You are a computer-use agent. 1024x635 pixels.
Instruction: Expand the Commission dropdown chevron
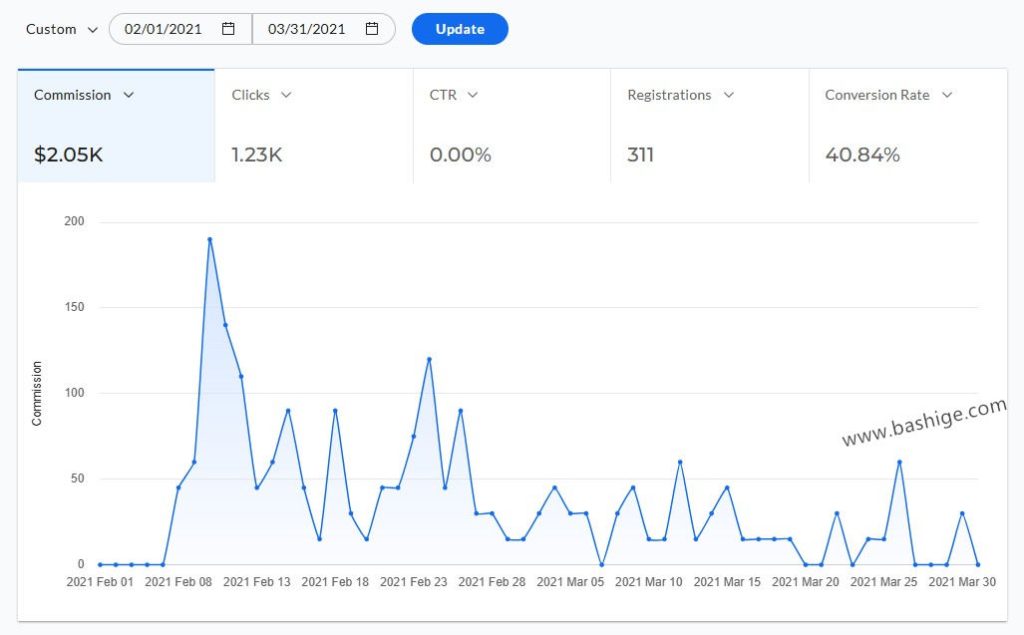pyautogui.click(x=128, y=95)
